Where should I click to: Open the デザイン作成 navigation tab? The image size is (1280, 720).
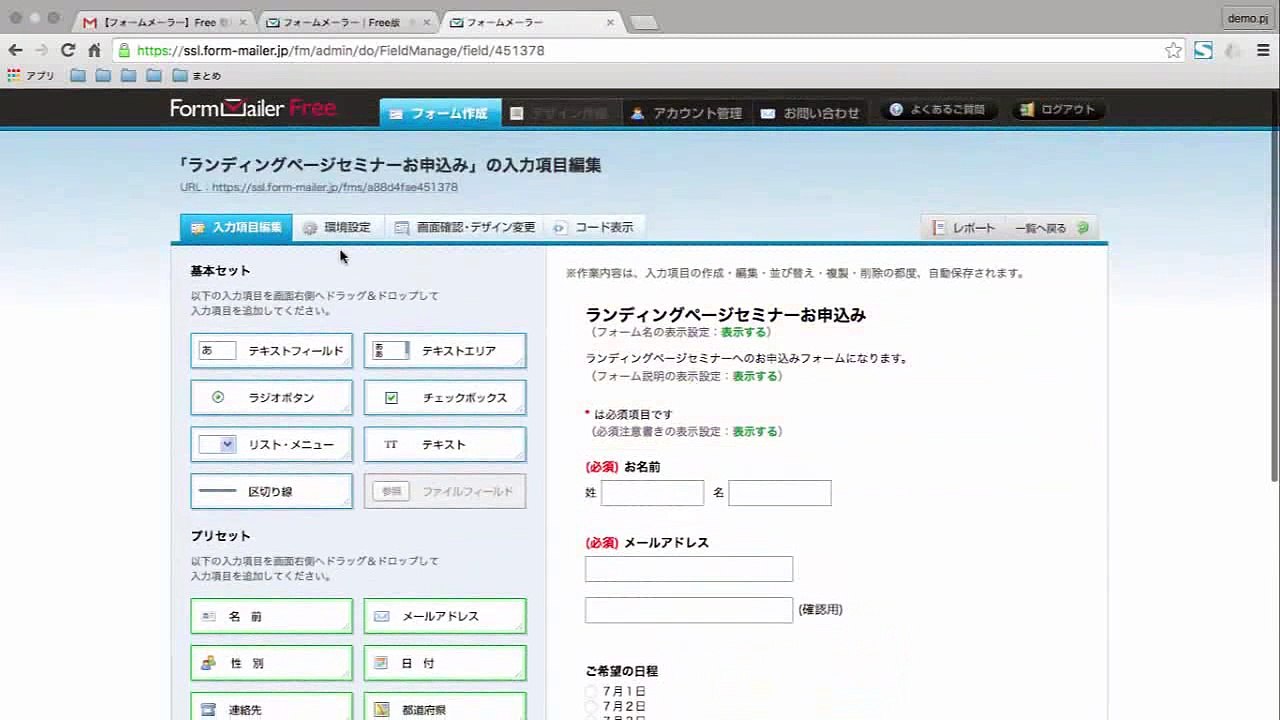click(560, 113)
